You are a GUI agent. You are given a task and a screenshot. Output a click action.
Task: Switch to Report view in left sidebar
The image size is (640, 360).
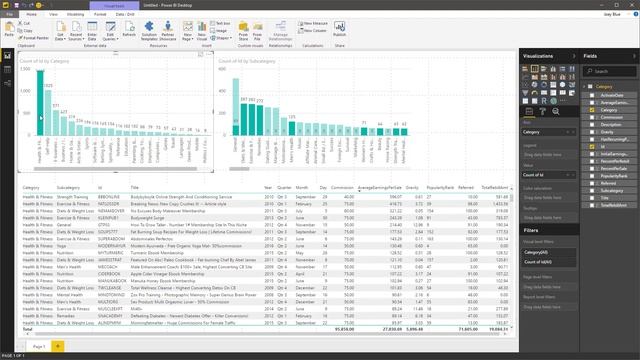[x=7, y=56]
